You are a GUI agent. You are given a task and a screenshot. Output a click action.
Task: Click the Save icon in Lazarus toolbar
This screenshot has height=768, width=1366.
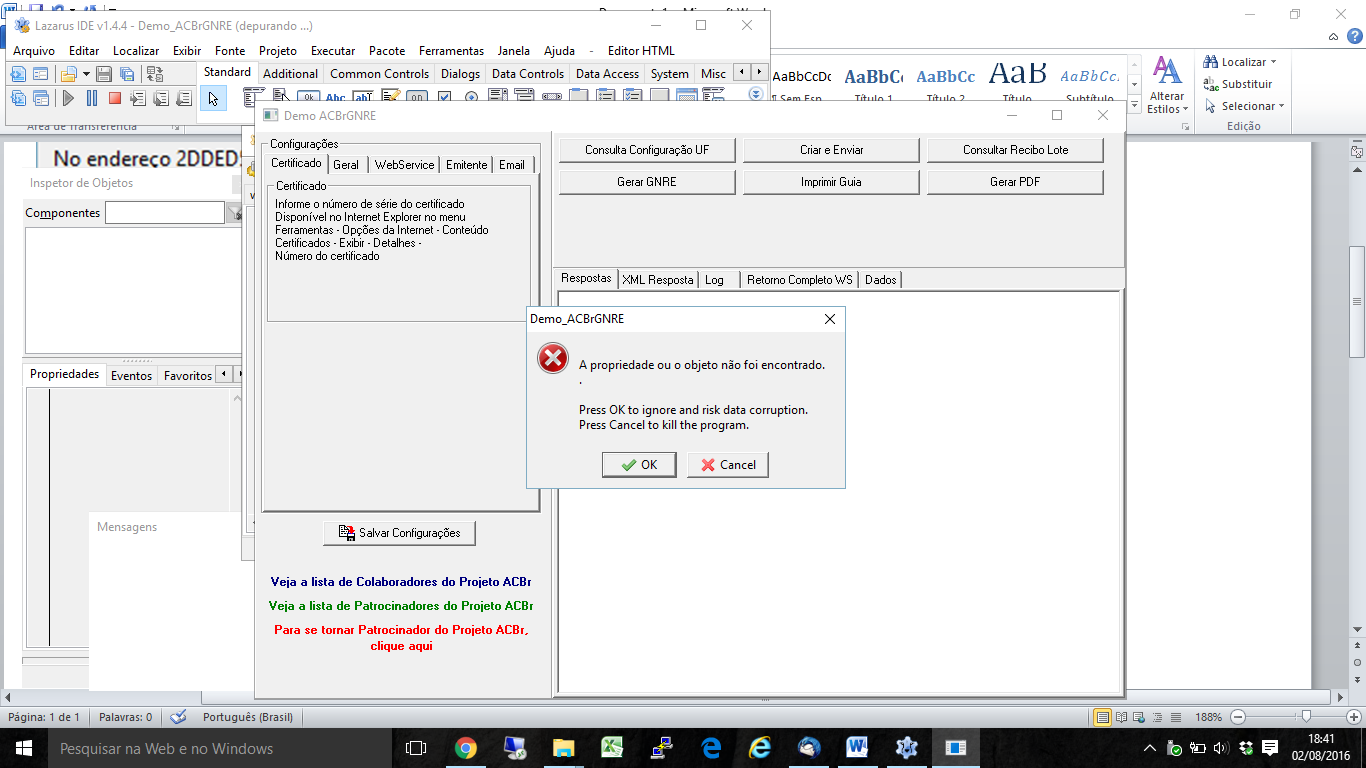[104, 74]
